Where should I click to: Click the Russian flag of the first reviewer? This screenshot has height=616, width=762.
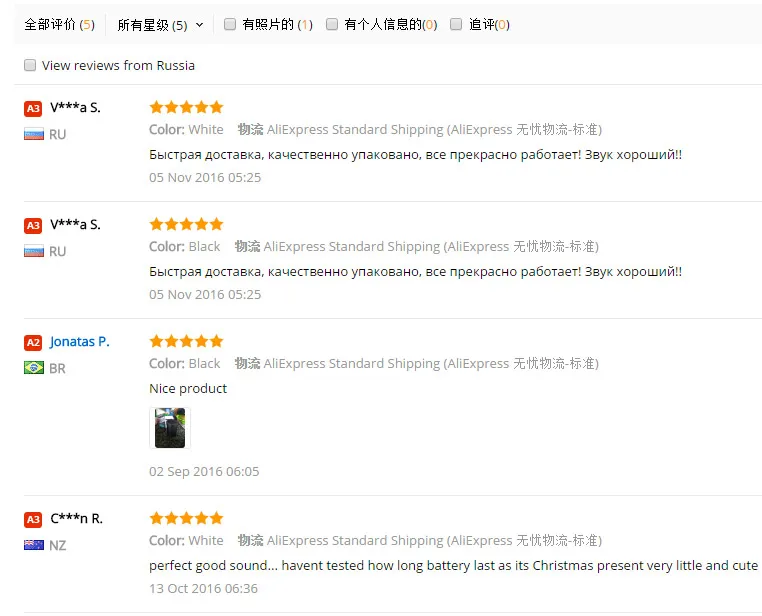pyautogui.click(x=33, y=134)
